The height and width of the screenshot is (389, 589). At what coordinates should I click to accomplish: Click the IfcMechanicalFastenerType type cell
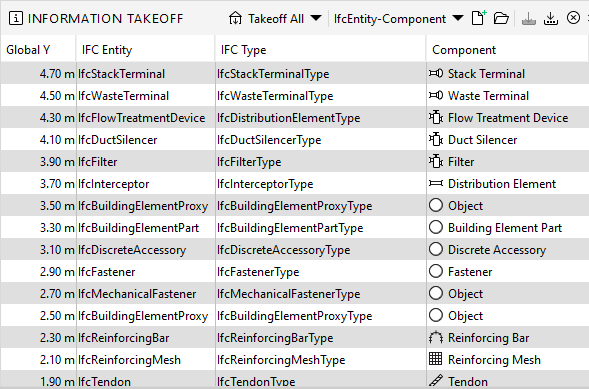point(321,294)
